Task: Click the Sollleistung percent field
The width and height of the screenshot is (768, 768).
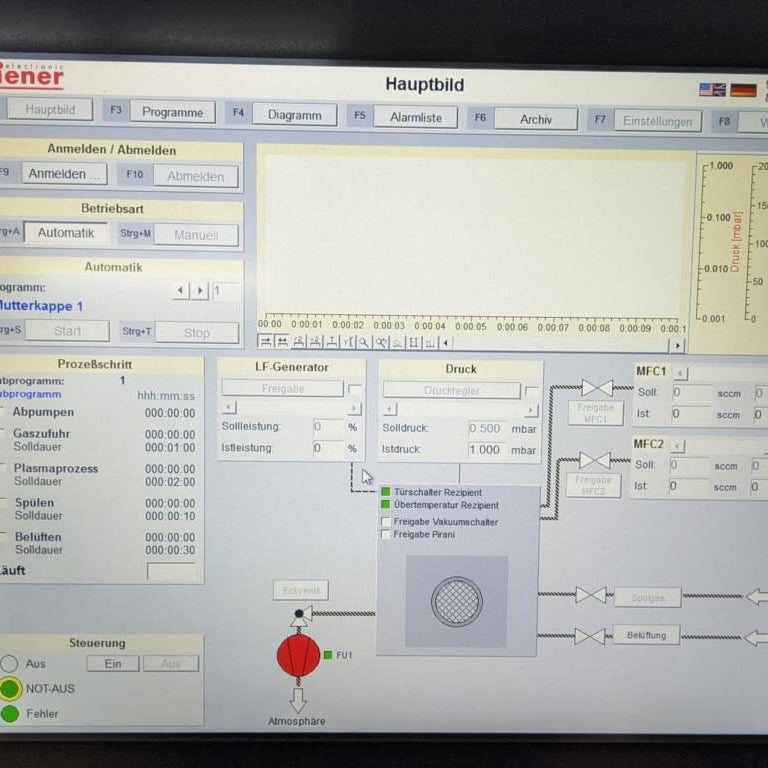Action: (x=329, y=427)
